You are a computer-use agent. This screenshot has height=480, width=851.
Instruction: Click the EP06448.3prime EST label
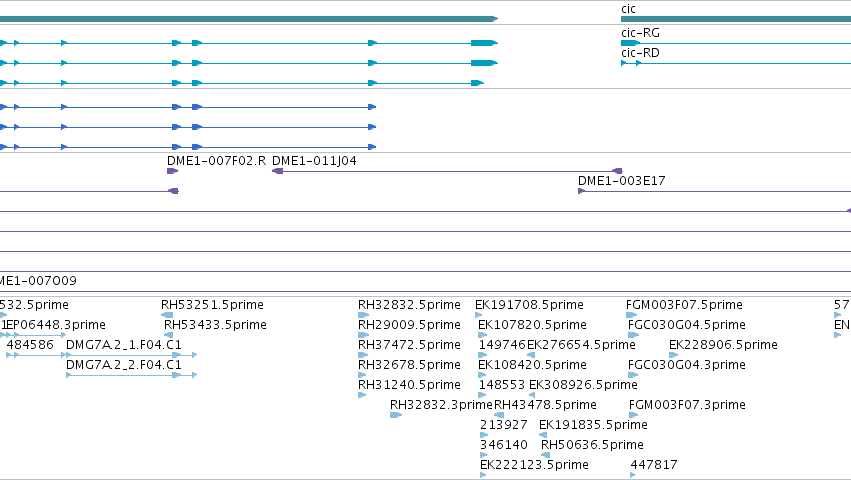(55, 325)
